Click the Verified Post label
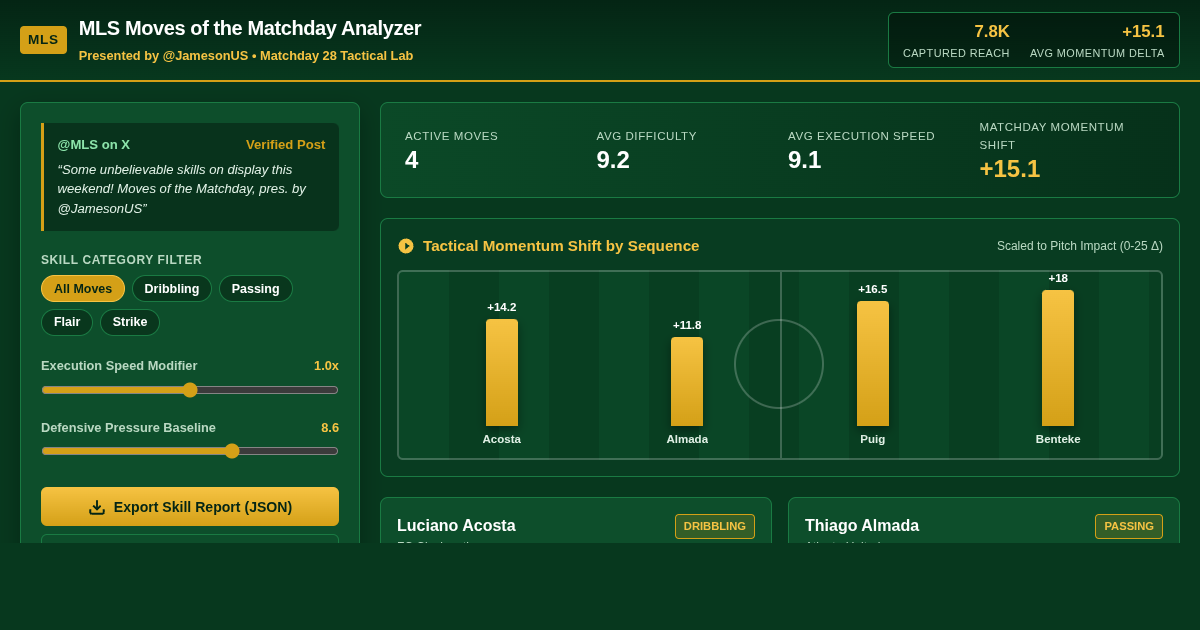Image resolution: width=1200 pixels, height=630 pixels. 286,144
